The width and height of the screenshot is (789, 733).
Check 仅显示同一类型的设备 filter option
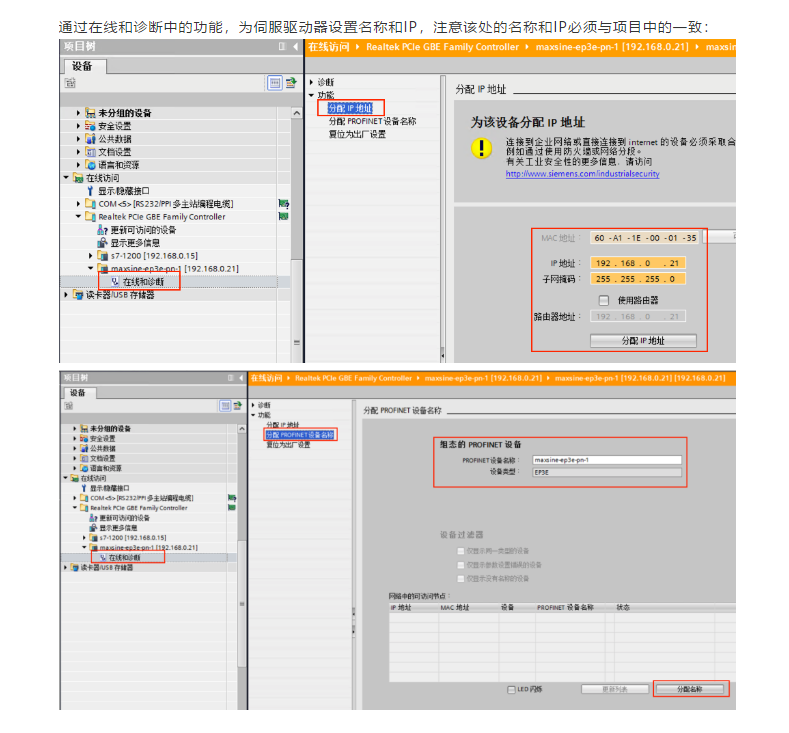[460, 551]
